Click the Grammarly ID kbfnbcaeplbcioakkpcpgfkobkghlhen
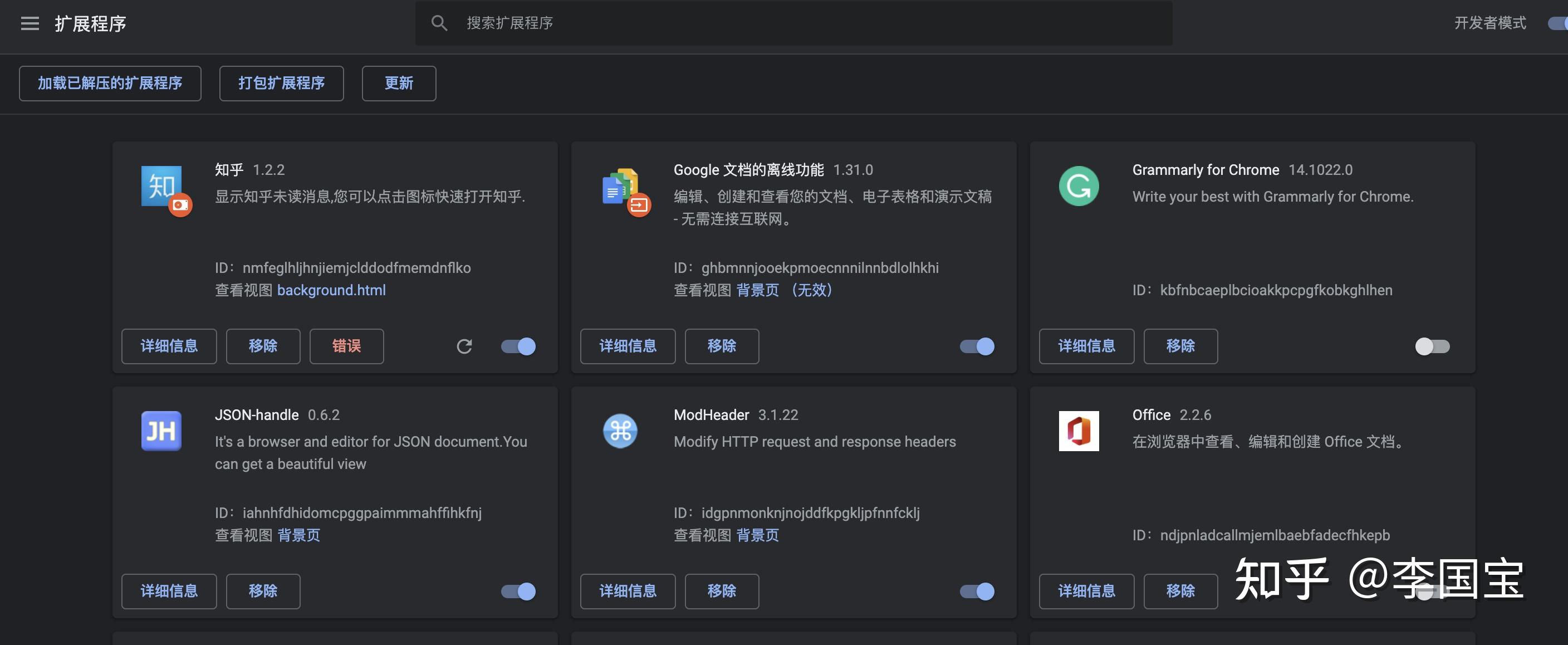 tap(1276, 290)
